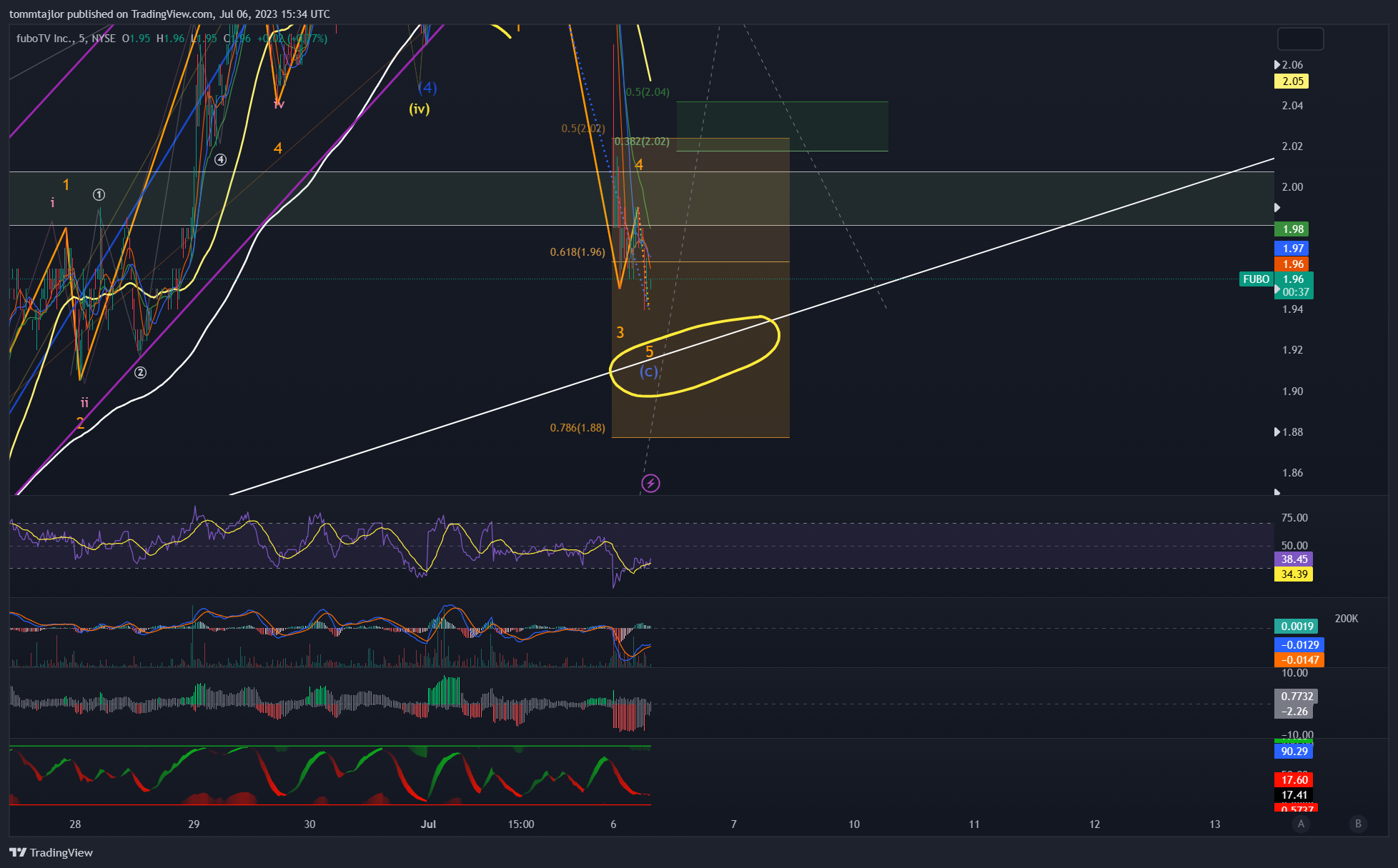Click the 13 date label on time axis
Image resolution: width=1398 pixels, height=868 pixels.
click(1215, 824)
